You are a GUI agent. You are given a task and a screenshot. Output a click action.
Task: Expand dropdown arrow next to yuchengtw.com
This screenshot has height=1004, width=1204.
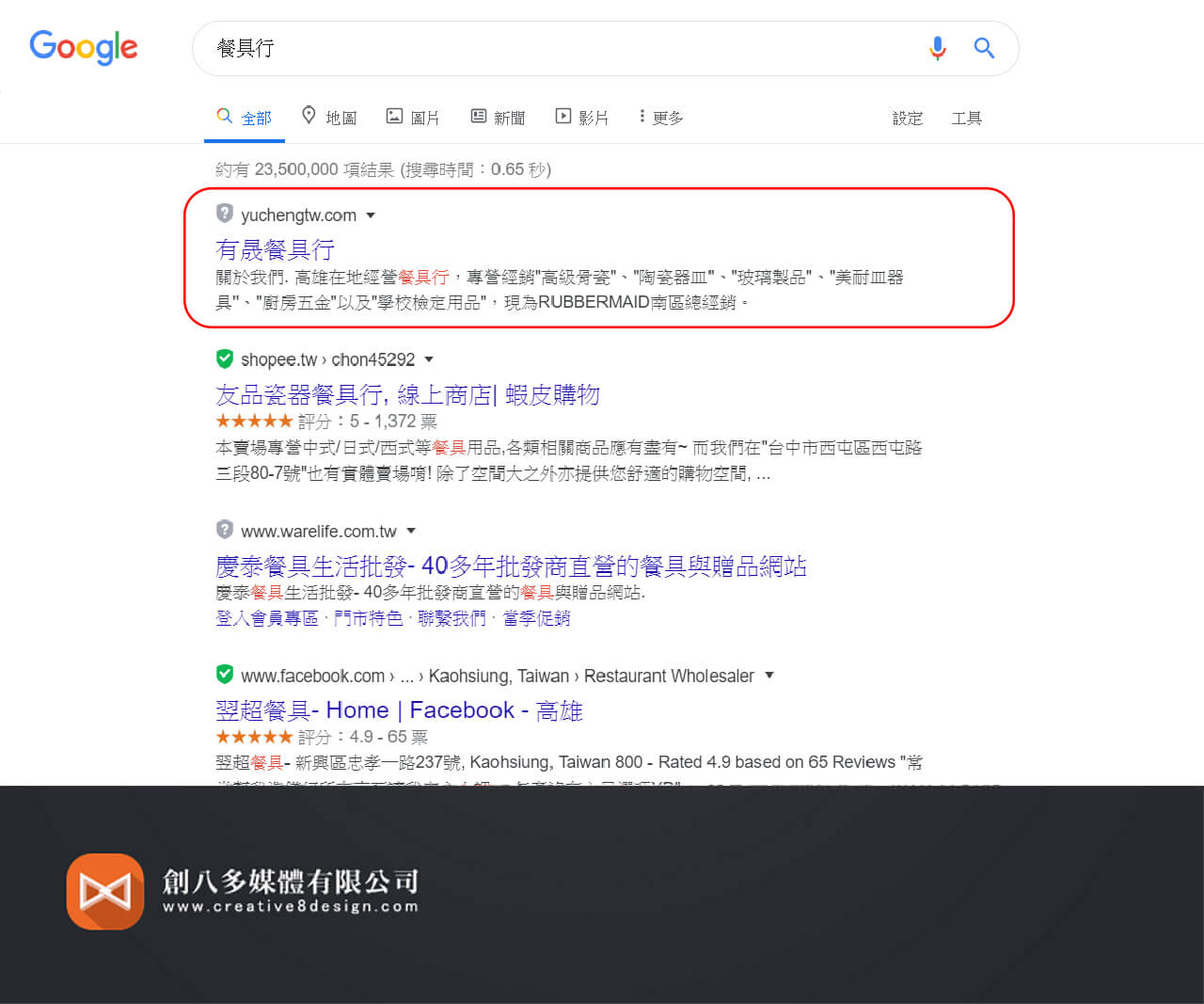pyautogui.click(x=371, y=215)
